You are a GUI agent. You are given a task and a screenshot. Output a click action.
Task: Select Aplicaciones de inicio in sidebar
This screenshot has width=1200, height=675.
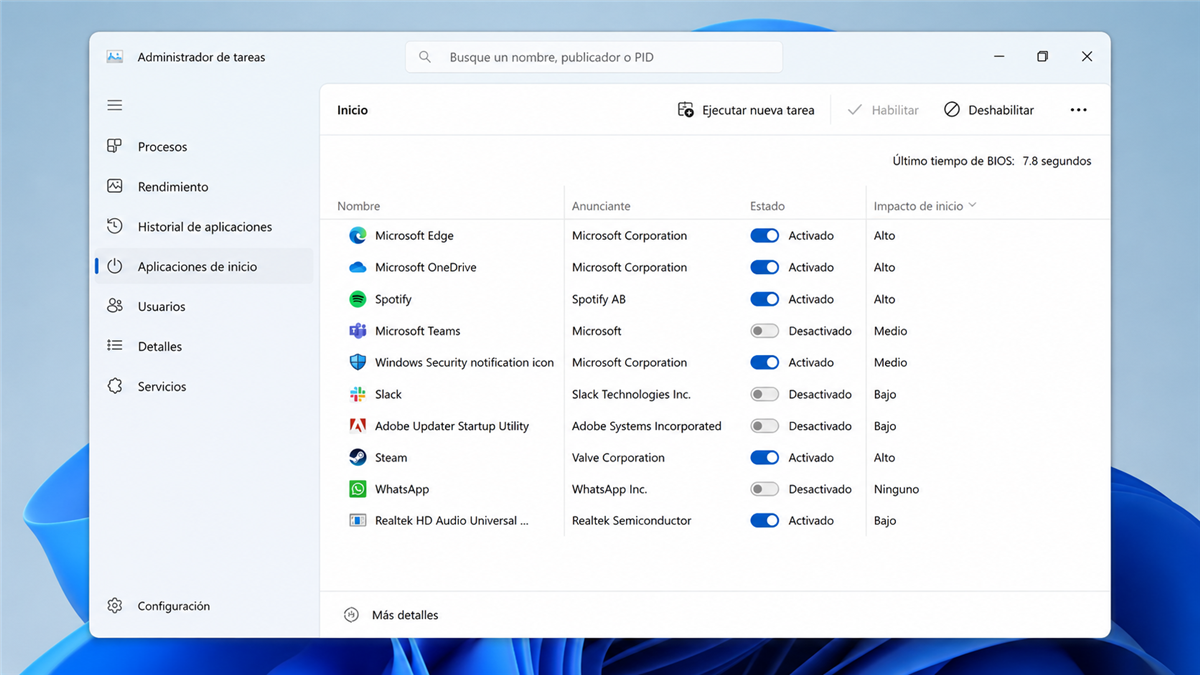(x=203, y=266)
